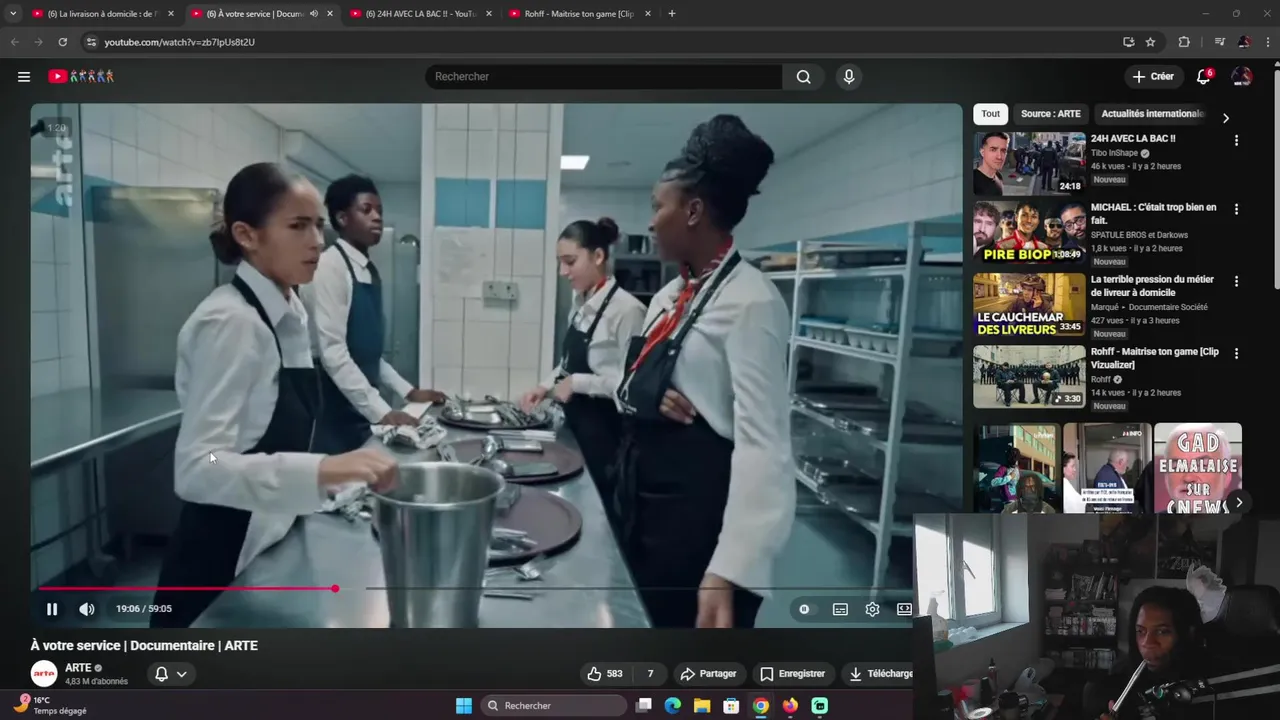Open the tab search dropdown arrow
Viewport: 1280px width, 720px height.
tap(13, 14)
